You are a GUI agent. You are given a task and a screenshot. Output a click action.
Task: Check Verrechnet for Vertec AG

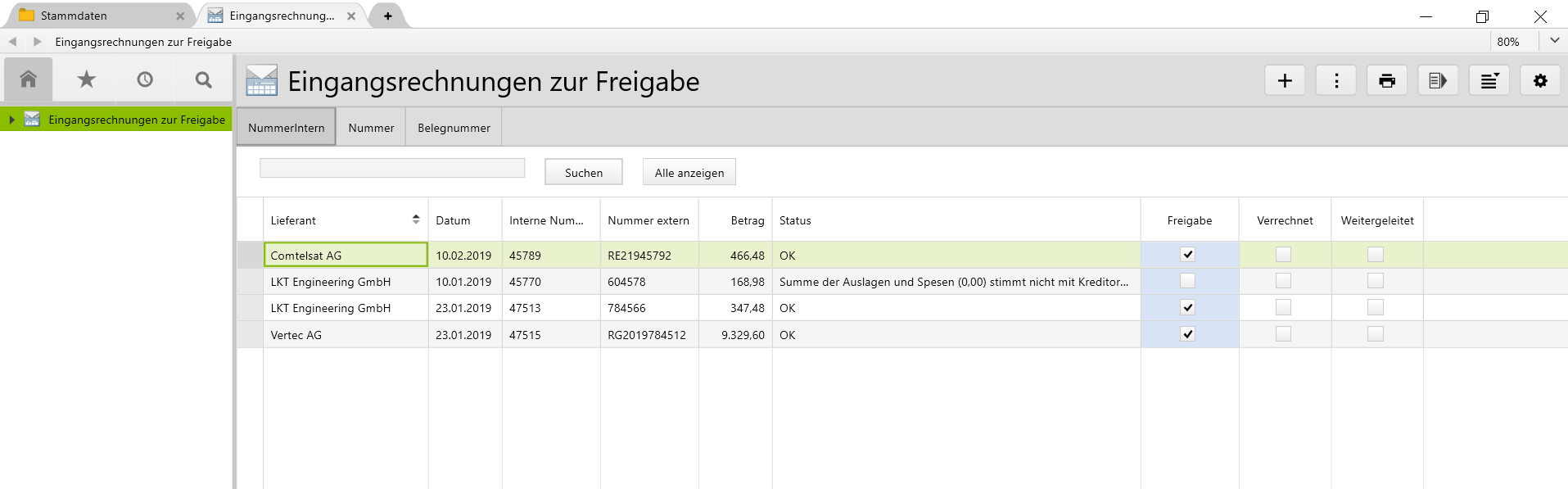pos(1283,334)
